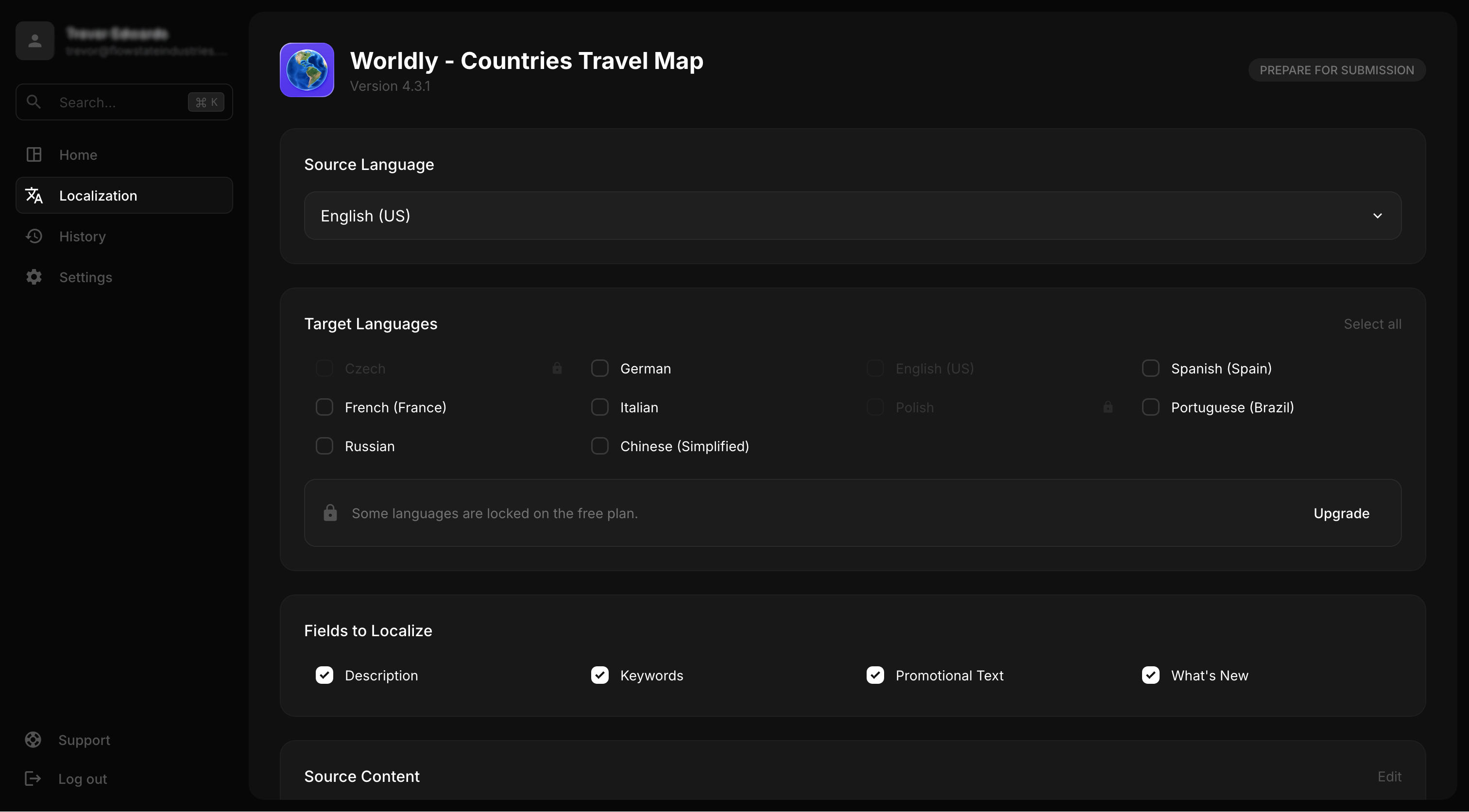Disable the Keywords field to localize
Screen dimensions: 1469x812
point(600,675)
